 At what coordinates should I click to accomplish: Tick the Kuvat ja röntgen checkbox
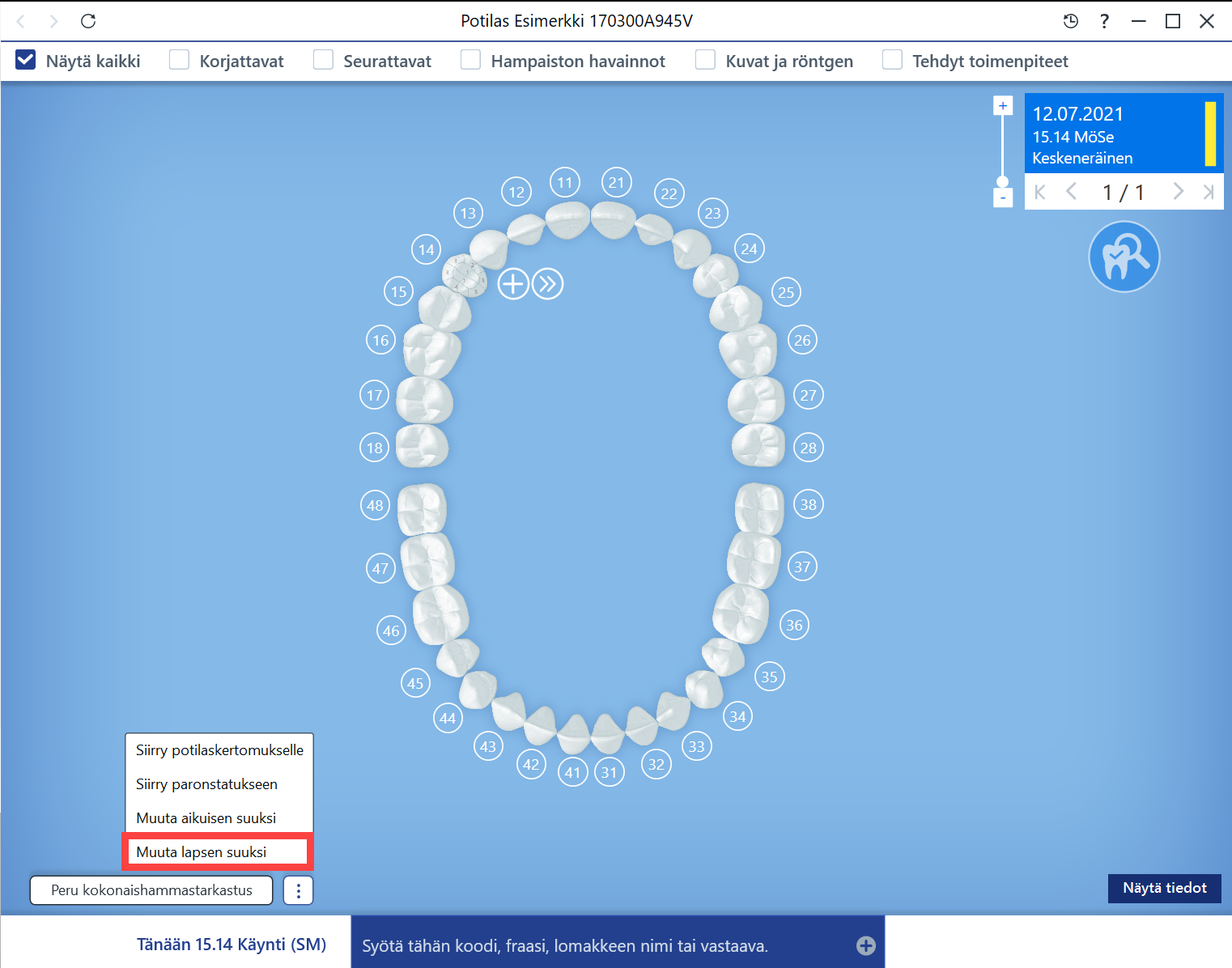(705, 60)
